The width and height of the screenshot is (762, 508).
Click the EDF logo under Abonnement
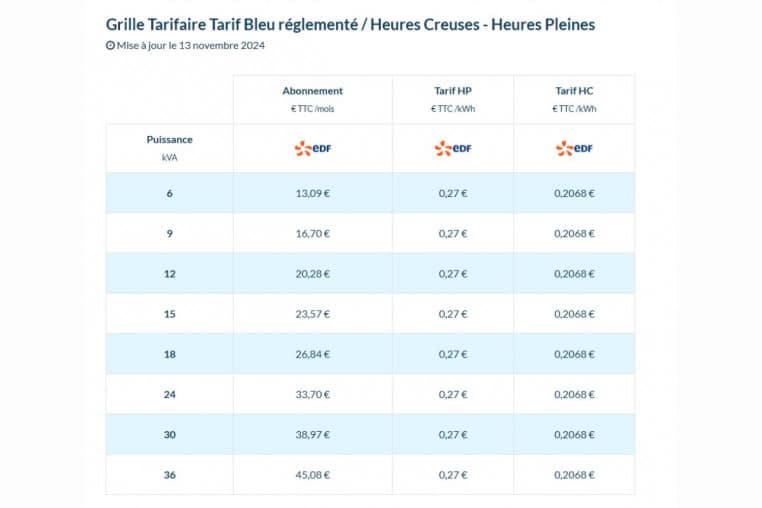tap(312, 149)
